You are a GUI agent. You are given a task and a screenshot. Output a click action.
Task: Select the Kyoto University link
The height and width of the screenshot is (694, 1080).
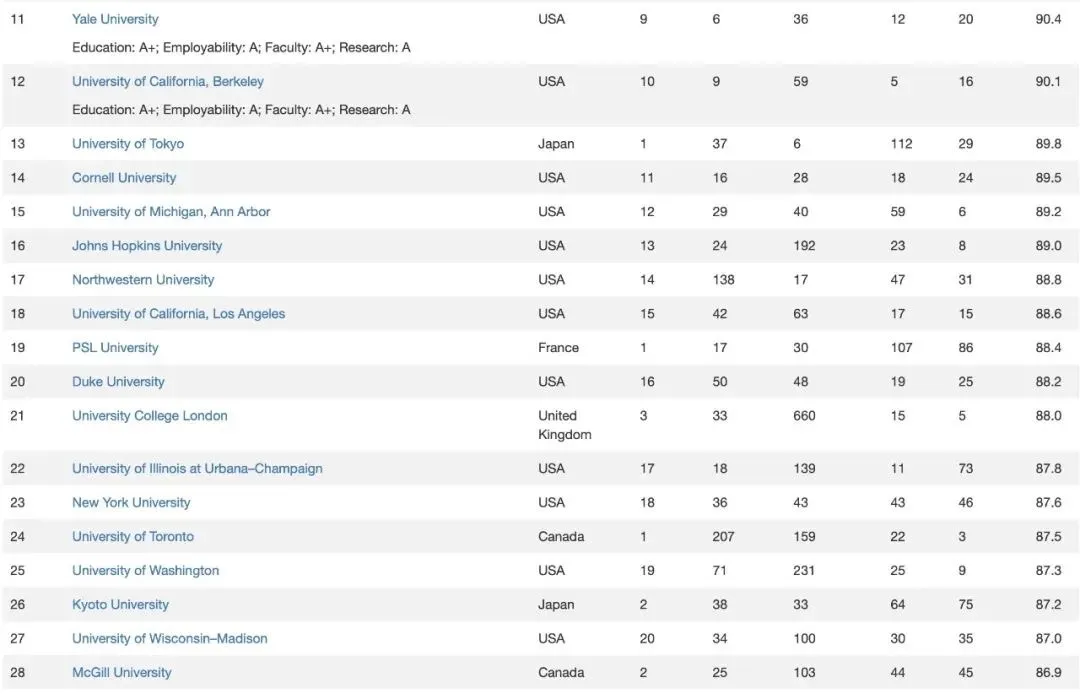pyautogui.click(x=120, y=604)
